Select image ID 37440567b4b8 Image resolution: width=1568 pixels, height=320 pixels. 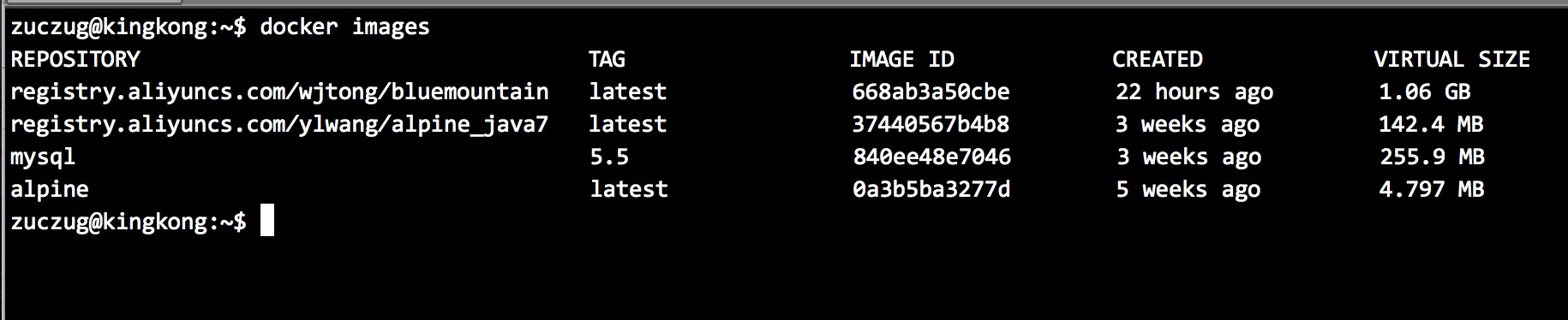[931, 125]
